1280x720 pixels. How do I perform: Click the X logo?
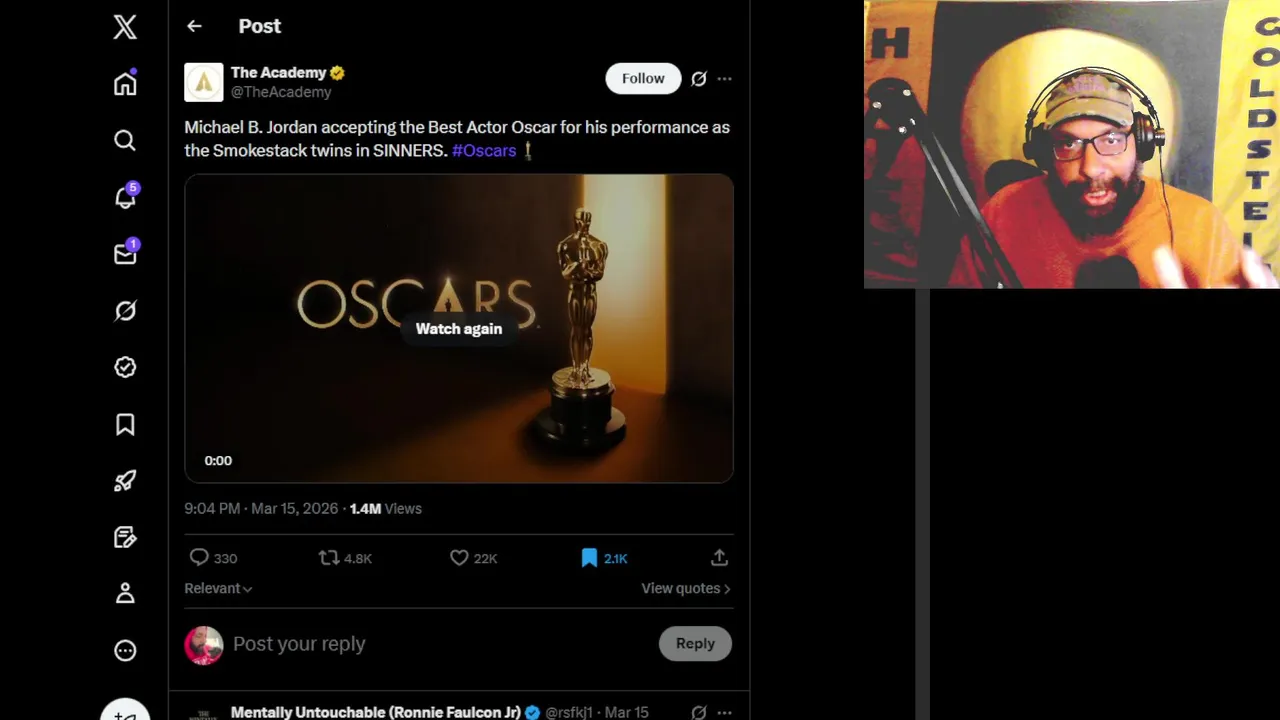(125, 27)
